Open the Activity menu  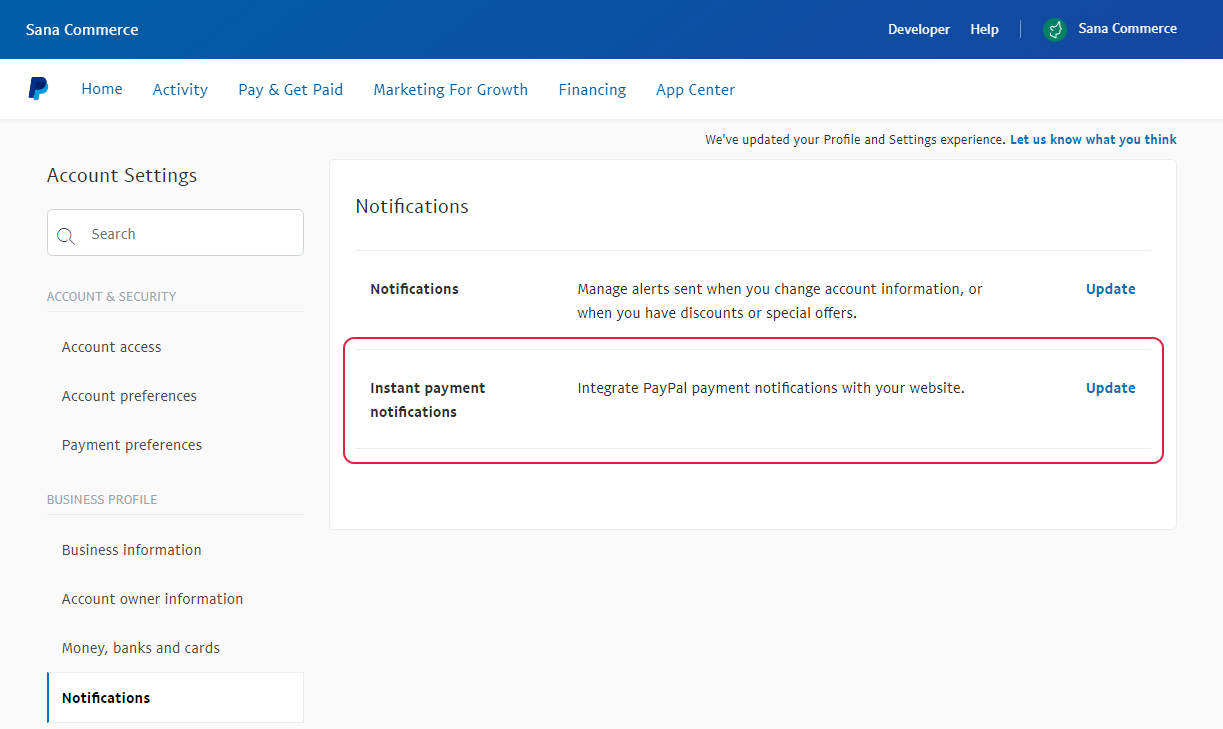180,89
